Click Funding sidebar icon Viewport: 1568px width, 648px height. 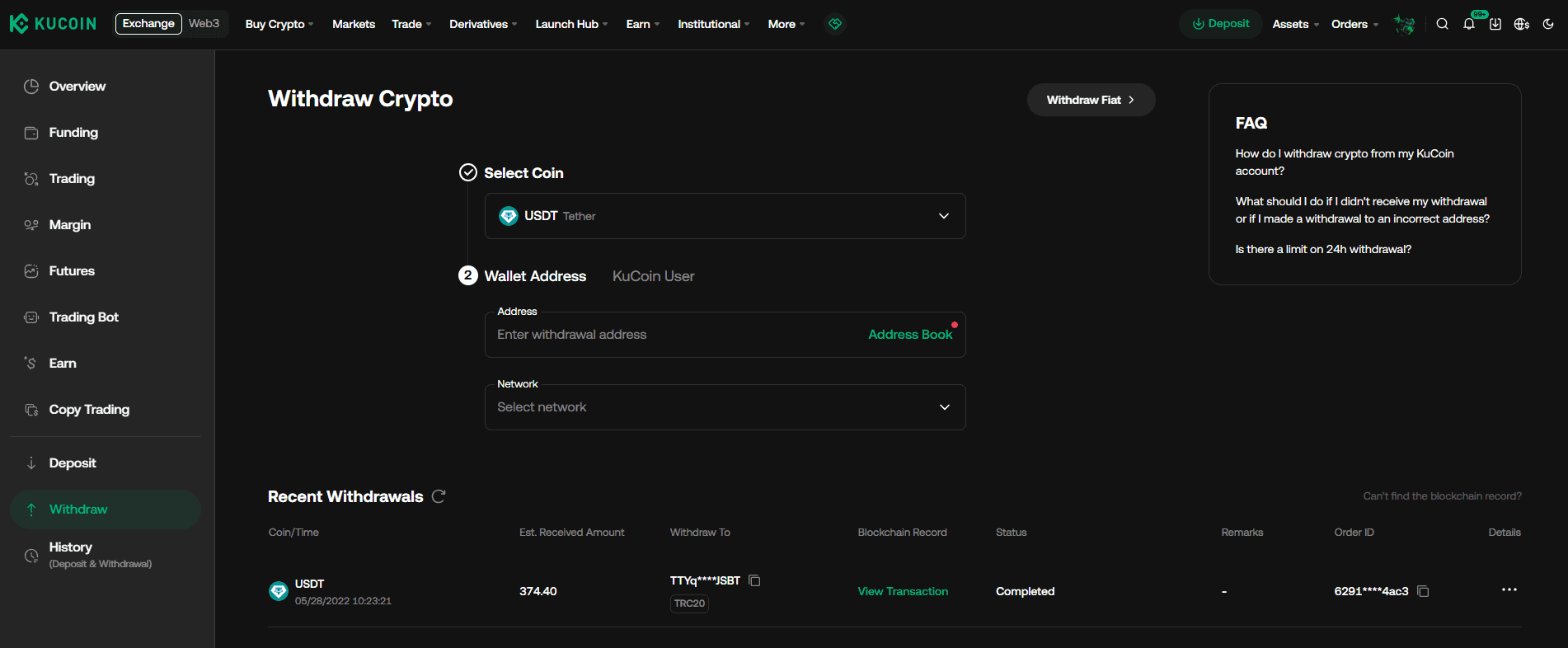click(31, 133)
